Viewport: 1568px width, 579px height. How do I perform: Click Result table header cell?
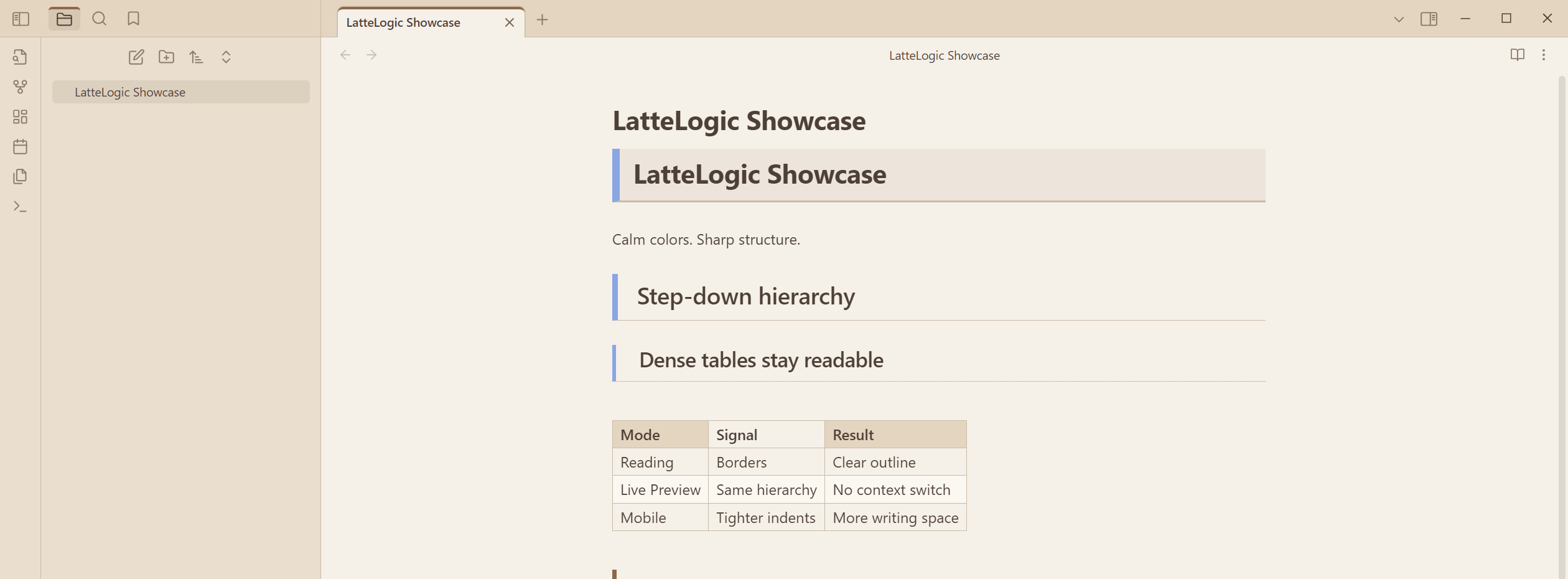tap(895, 435)
